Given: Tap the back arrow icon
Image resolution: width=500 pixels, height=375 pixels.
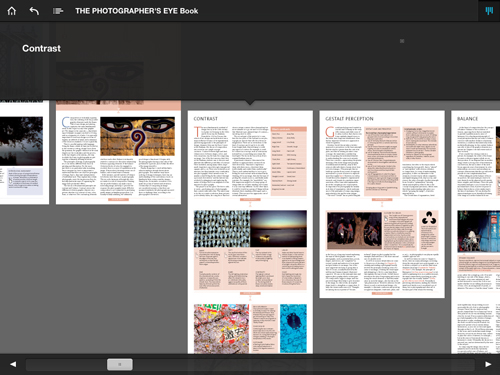Looking at the screenshot, I should coord(34,11).
